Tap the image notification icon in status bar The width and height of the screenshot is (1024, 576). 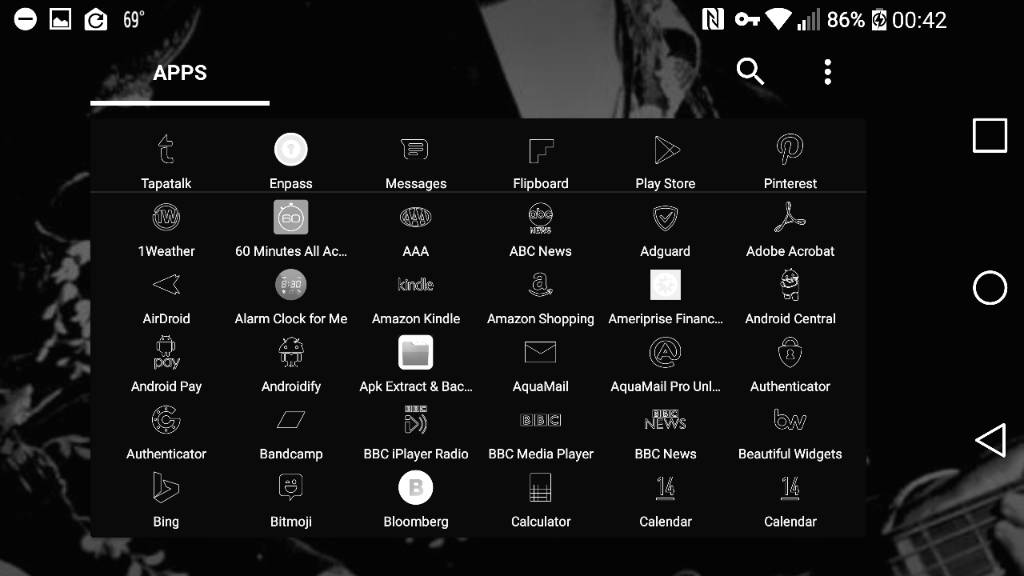click(x=60, y=20)
